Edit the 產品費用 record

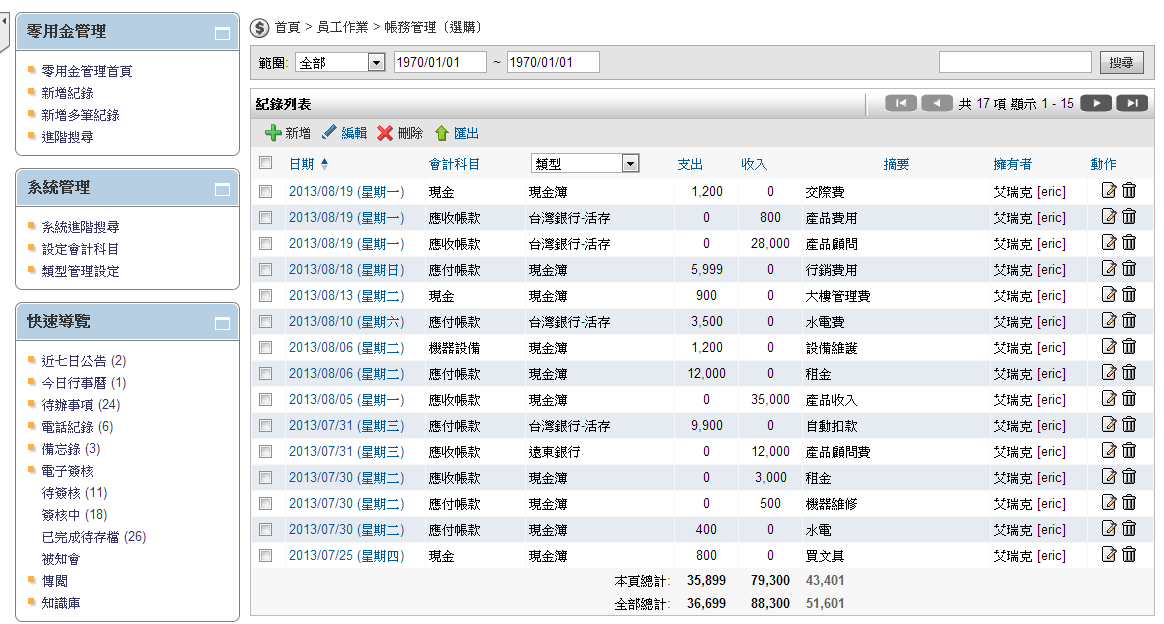click(x=1109, y=217)
